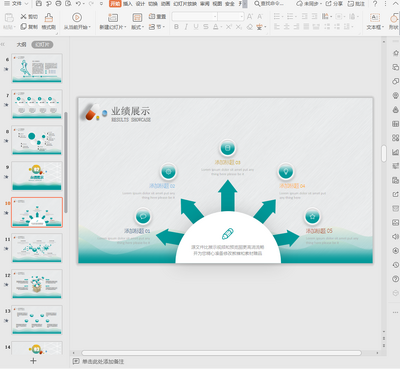Click the horizontal scrollbar below the slide
The image size is (400, 369).
point(221,353)
